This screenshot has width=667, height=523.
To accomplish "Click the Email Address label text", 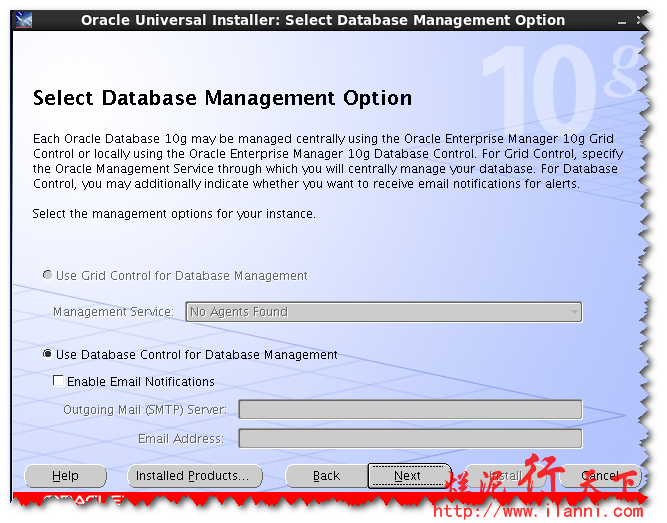I will [181, 439].
